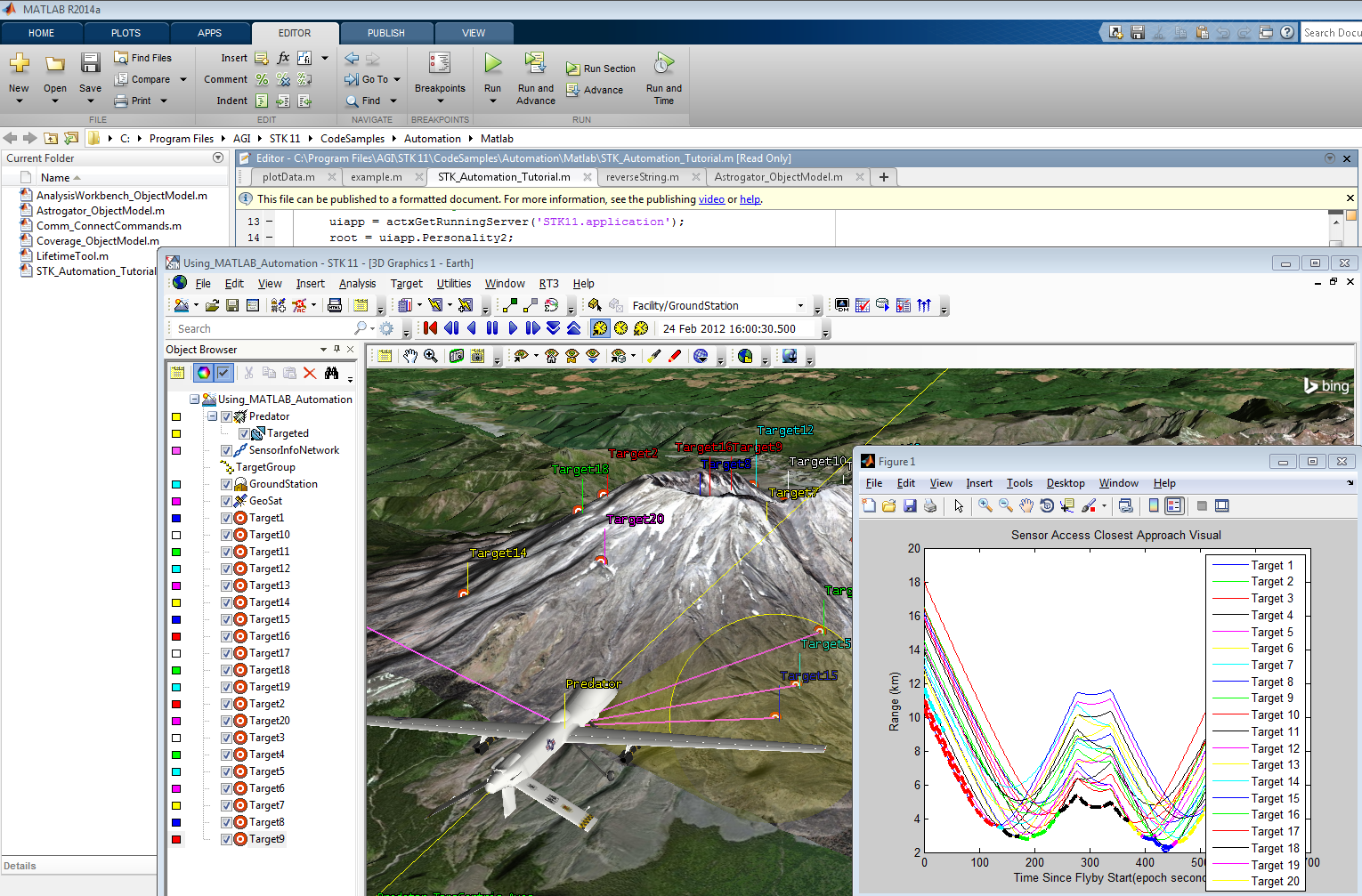Click STK Step forward animation button

coord(532,328)
